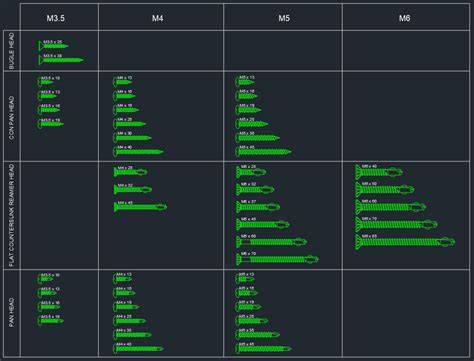The height and width of the screenshot is (361, 474).
Task: Pick the M4 x 40 con pan head screw
Action: [138, 151]
